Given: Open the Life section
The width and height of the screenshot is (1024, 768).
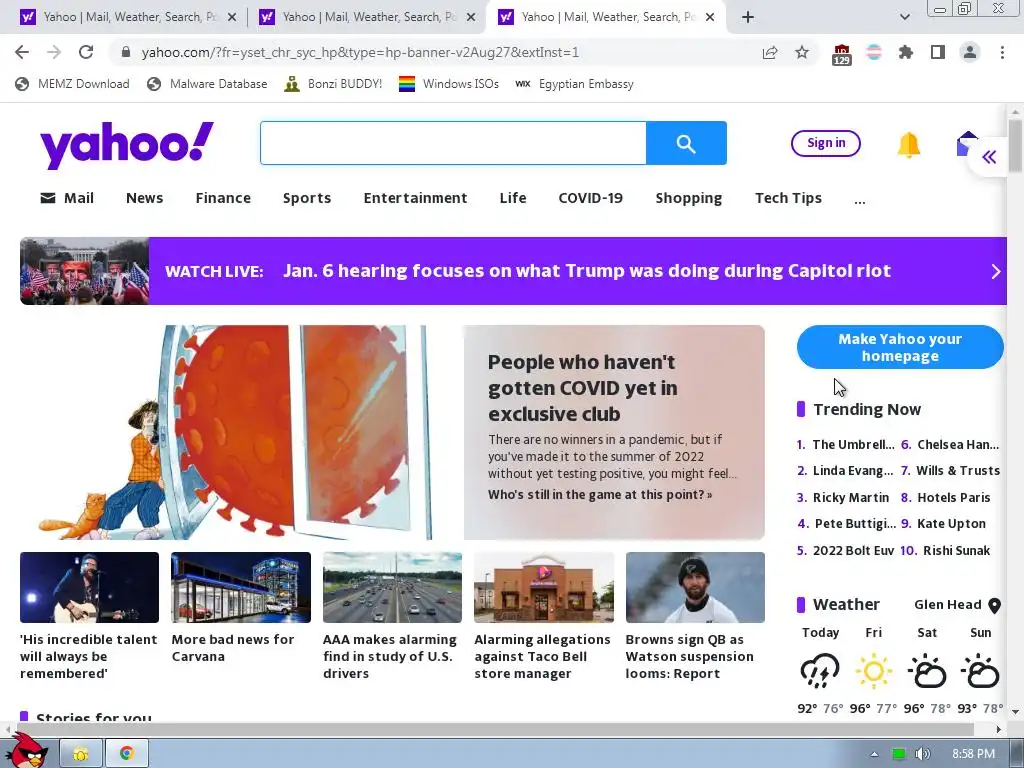Looking at the screenshot, I should click(x=513, y=198).
